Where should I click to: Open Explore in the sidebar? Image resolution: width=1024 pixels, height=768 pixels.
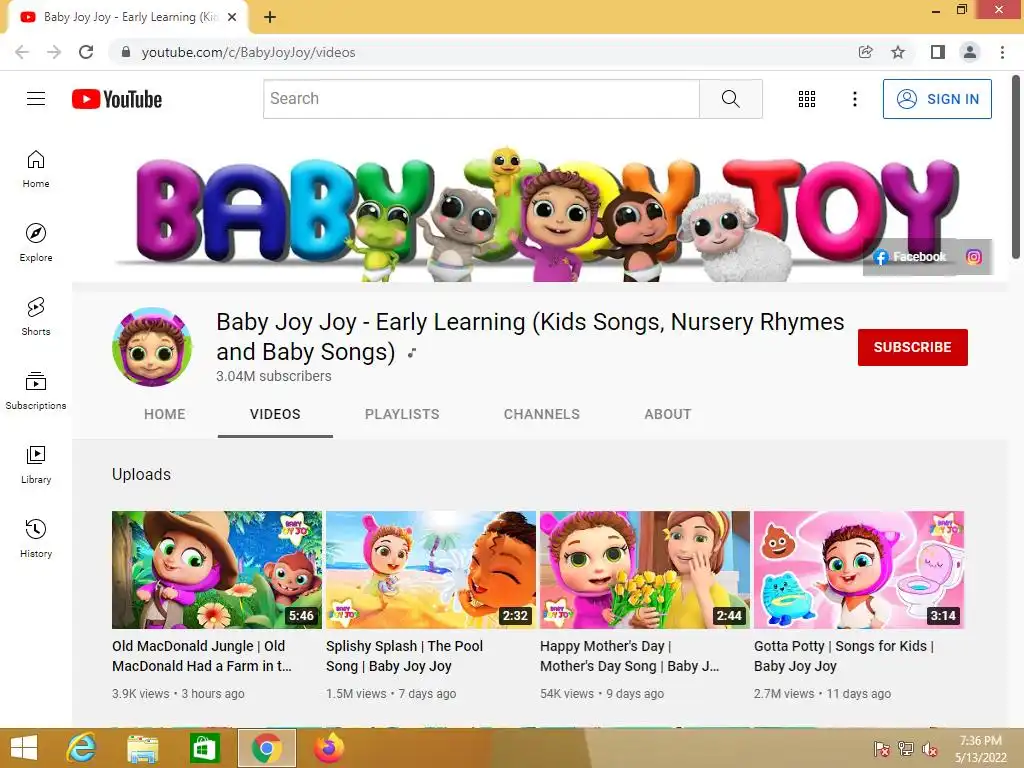[x=36, y=243]
